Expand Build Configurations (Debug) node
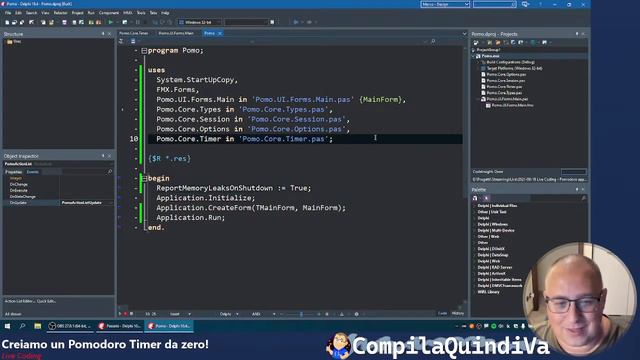Image resolution: width=640 pixels, height=360 pixels. [478, 62]
